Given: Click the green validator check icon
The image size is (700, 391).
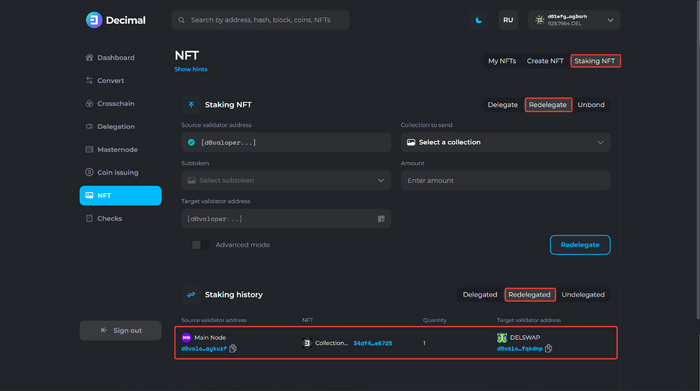Looking at the screenshot, I should tap(191, 142).
